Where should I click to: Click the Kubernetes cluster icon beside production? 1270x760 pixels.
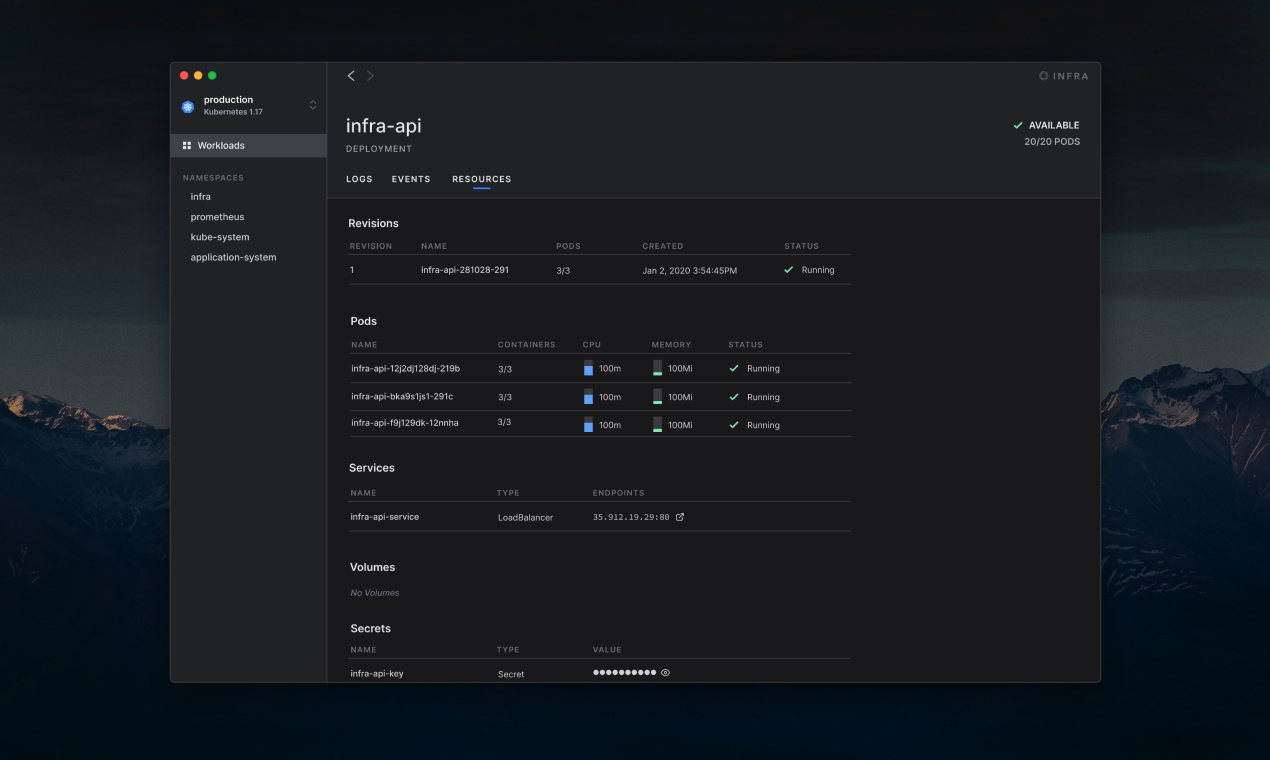tap(187, 105)
